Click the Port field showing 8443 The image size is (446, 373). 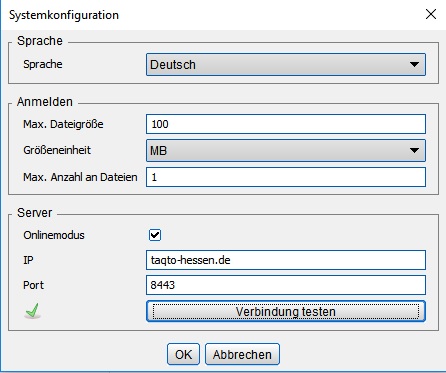(286, 285)
